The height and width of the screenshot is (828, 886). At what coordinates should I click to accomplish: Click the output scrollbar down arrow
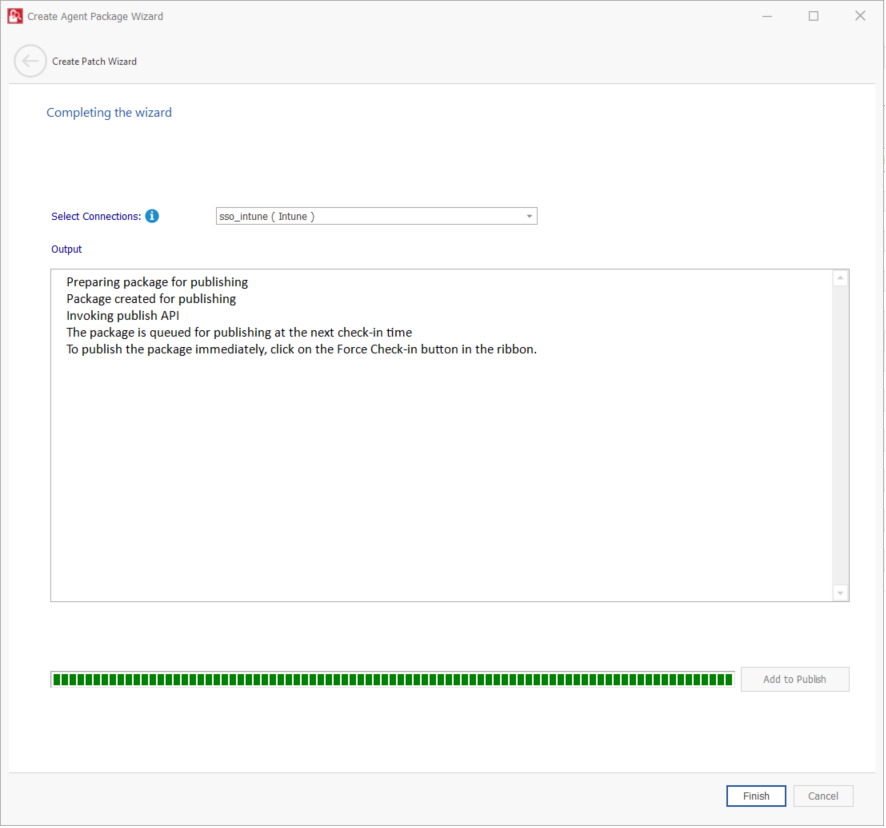(840, 593)
